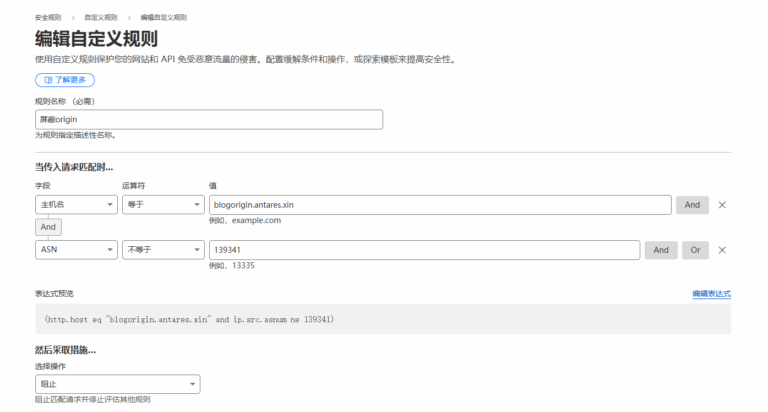Screen dimensions: 768x412
Task: Click the And connector between conditions
Action: 48,228
